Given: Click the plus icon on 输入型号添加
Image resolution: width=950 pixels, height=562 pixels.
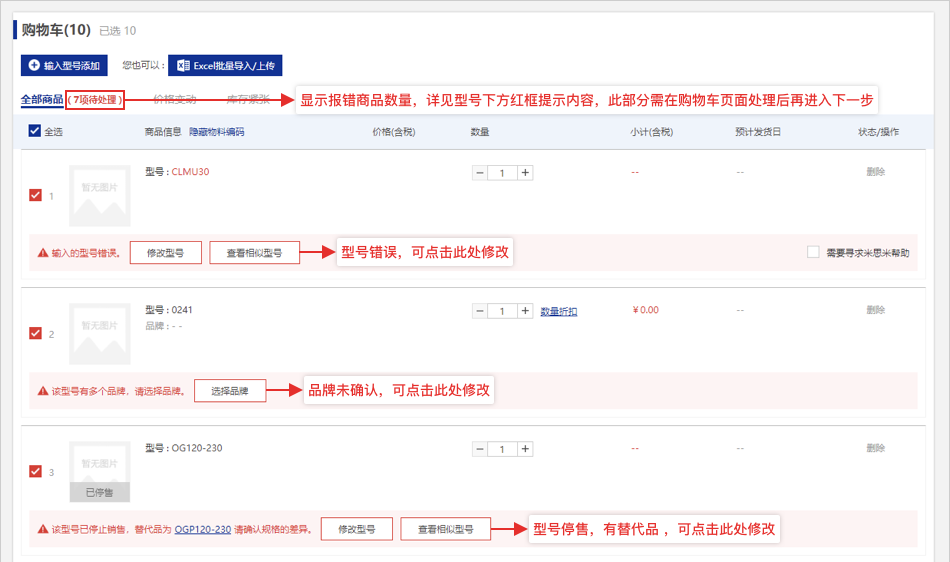Looking at the screenshot, I should (x=34, y=66).
